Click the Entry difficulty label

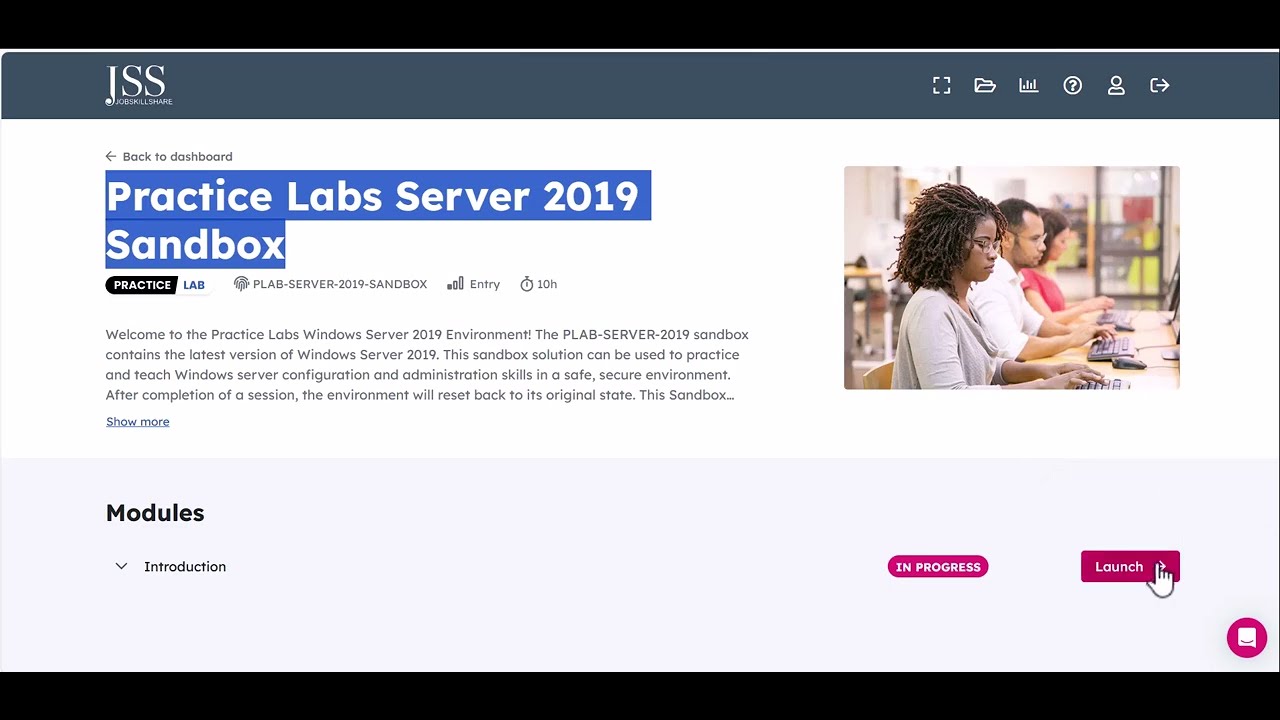click(485, 285)
